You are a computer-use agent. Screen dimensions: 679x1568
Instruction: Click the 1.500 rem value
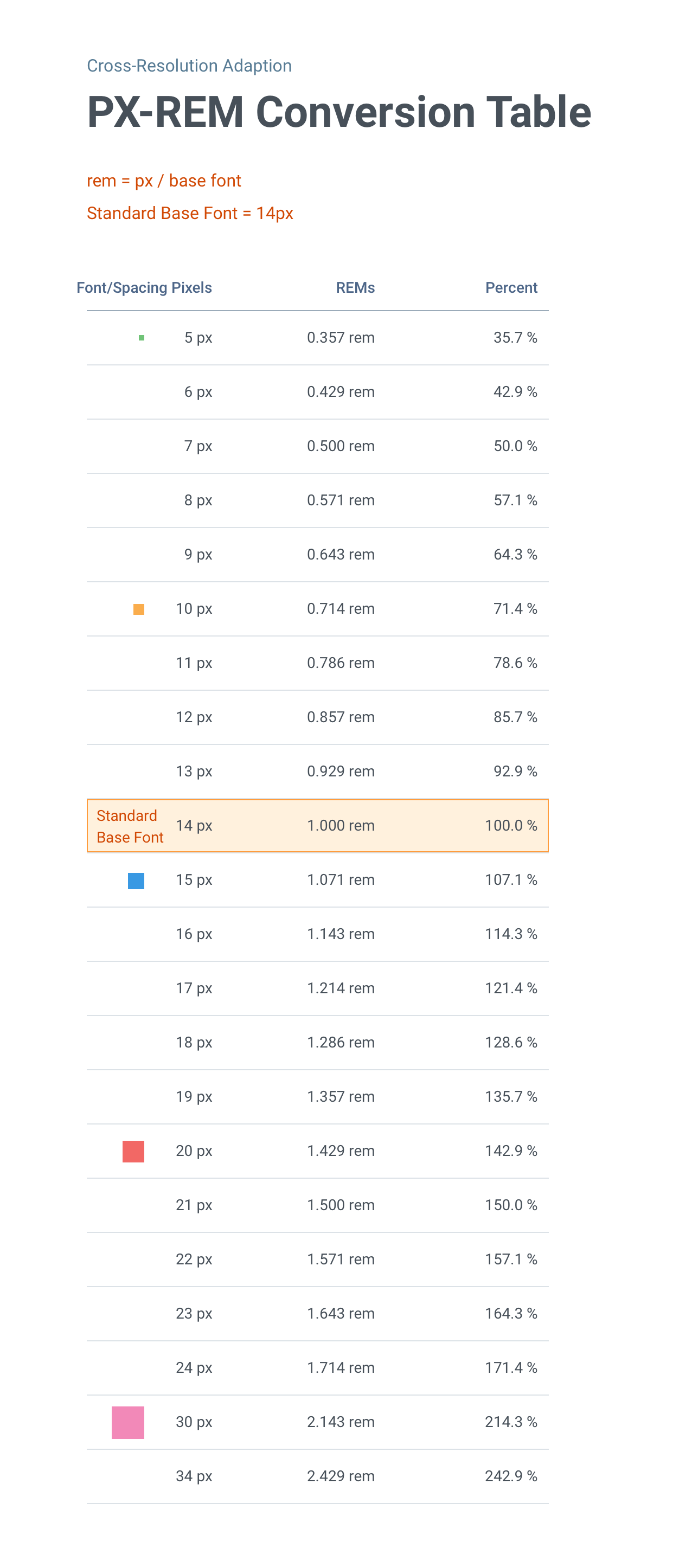341,1205
